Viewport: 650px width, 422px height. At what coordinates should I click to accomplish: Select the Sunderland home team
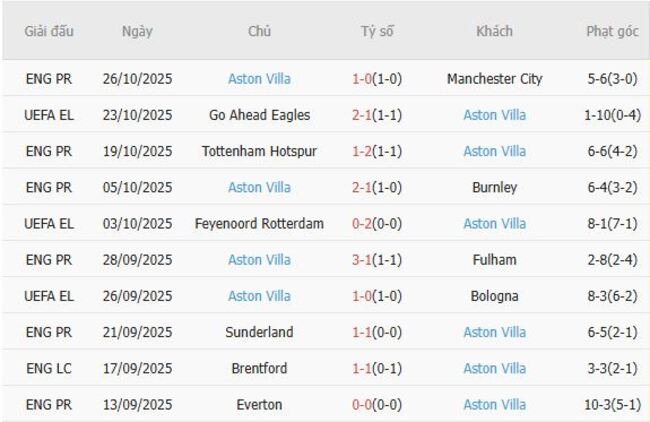point(259,332)
